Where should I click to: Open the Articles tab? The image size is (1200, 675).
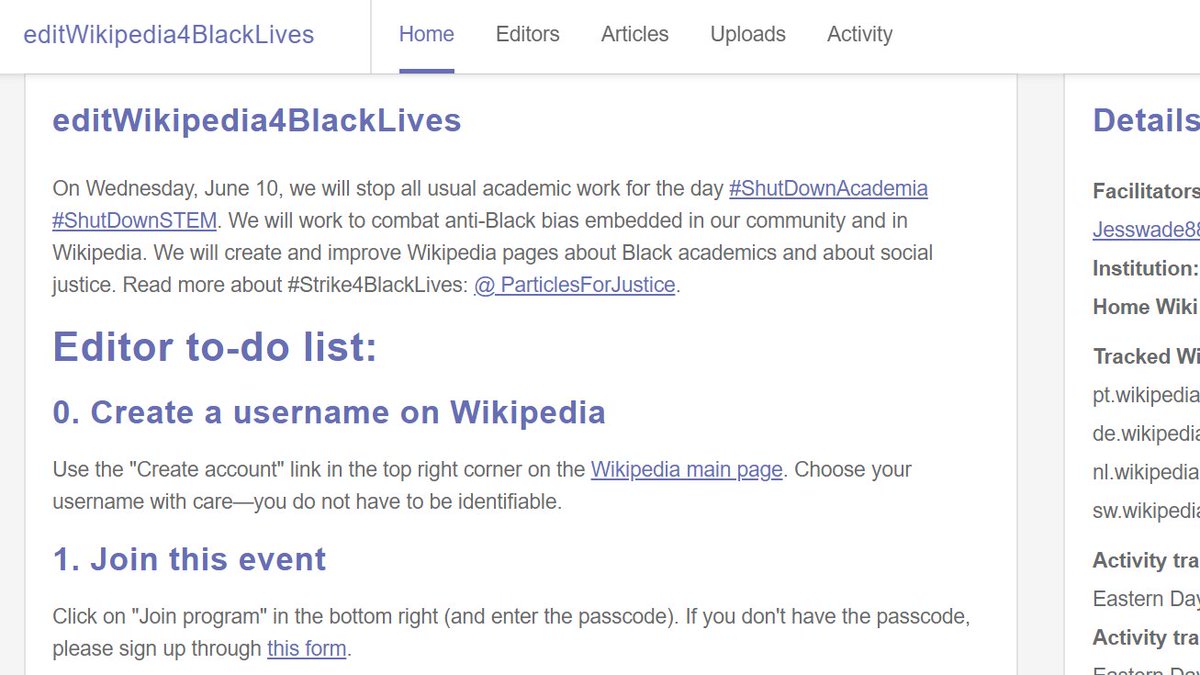click(x=635, y=34)
